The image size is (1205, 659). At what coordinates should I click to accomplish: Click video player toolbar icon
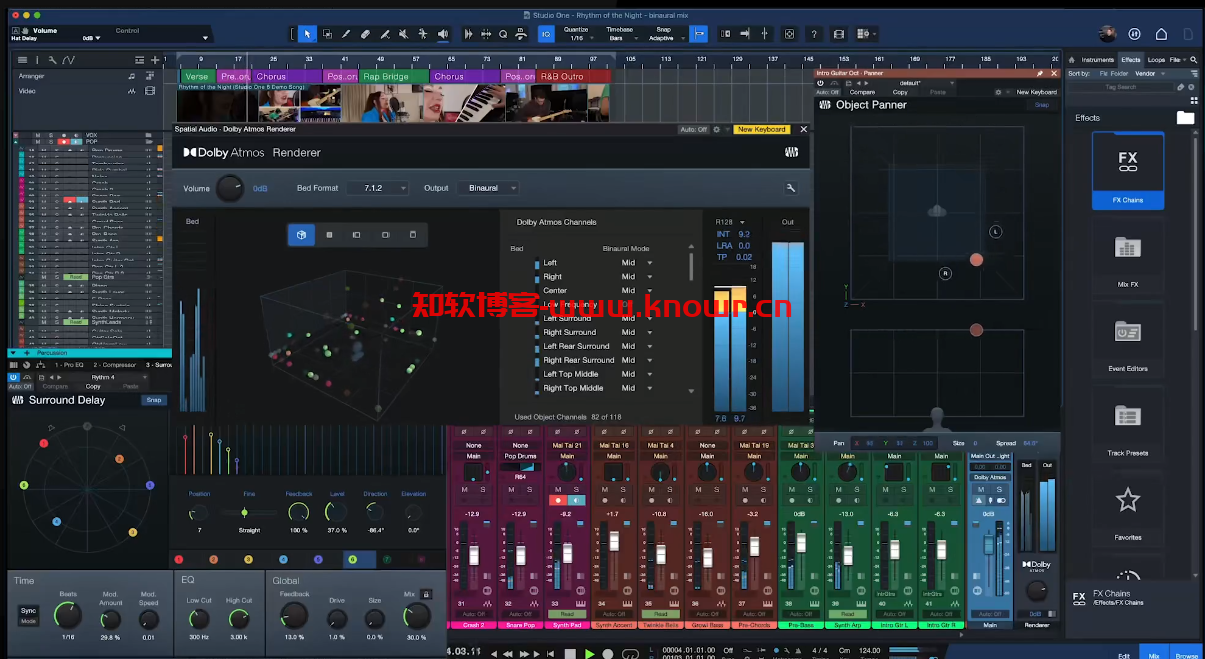pos(839,35)
